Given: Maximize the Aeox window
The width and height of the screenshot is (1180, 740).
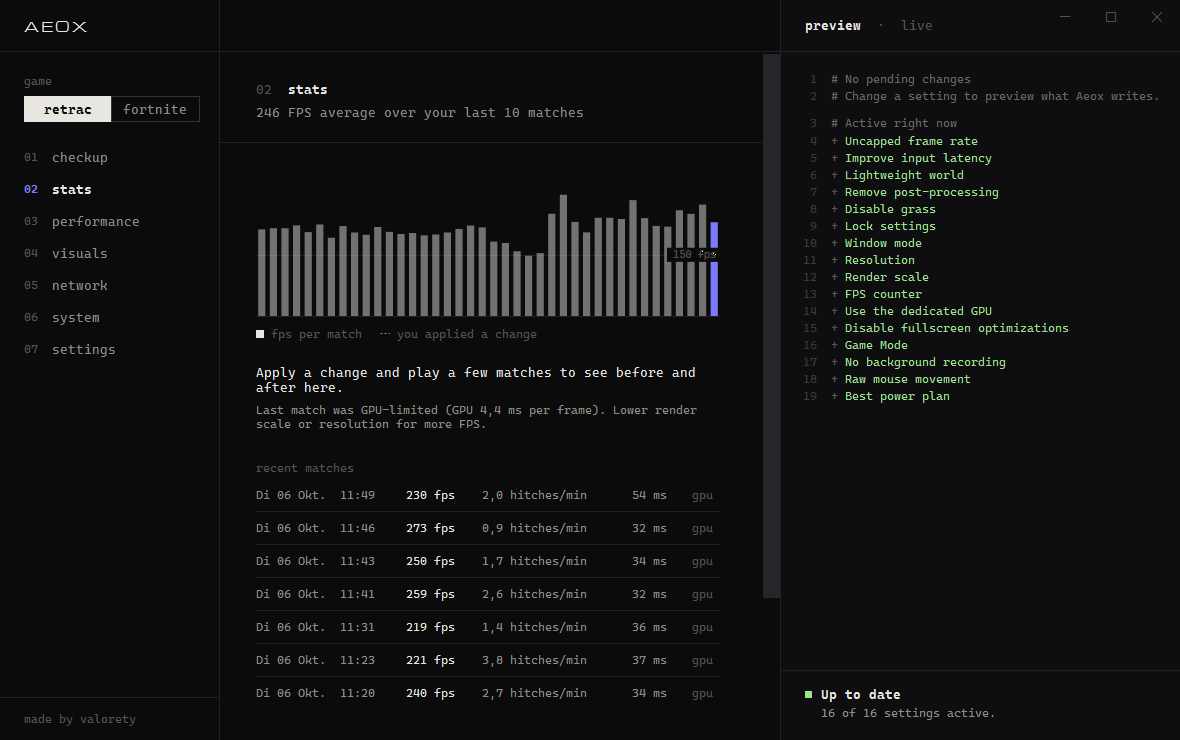Looking at the screenshot, I should point(1111,17).
